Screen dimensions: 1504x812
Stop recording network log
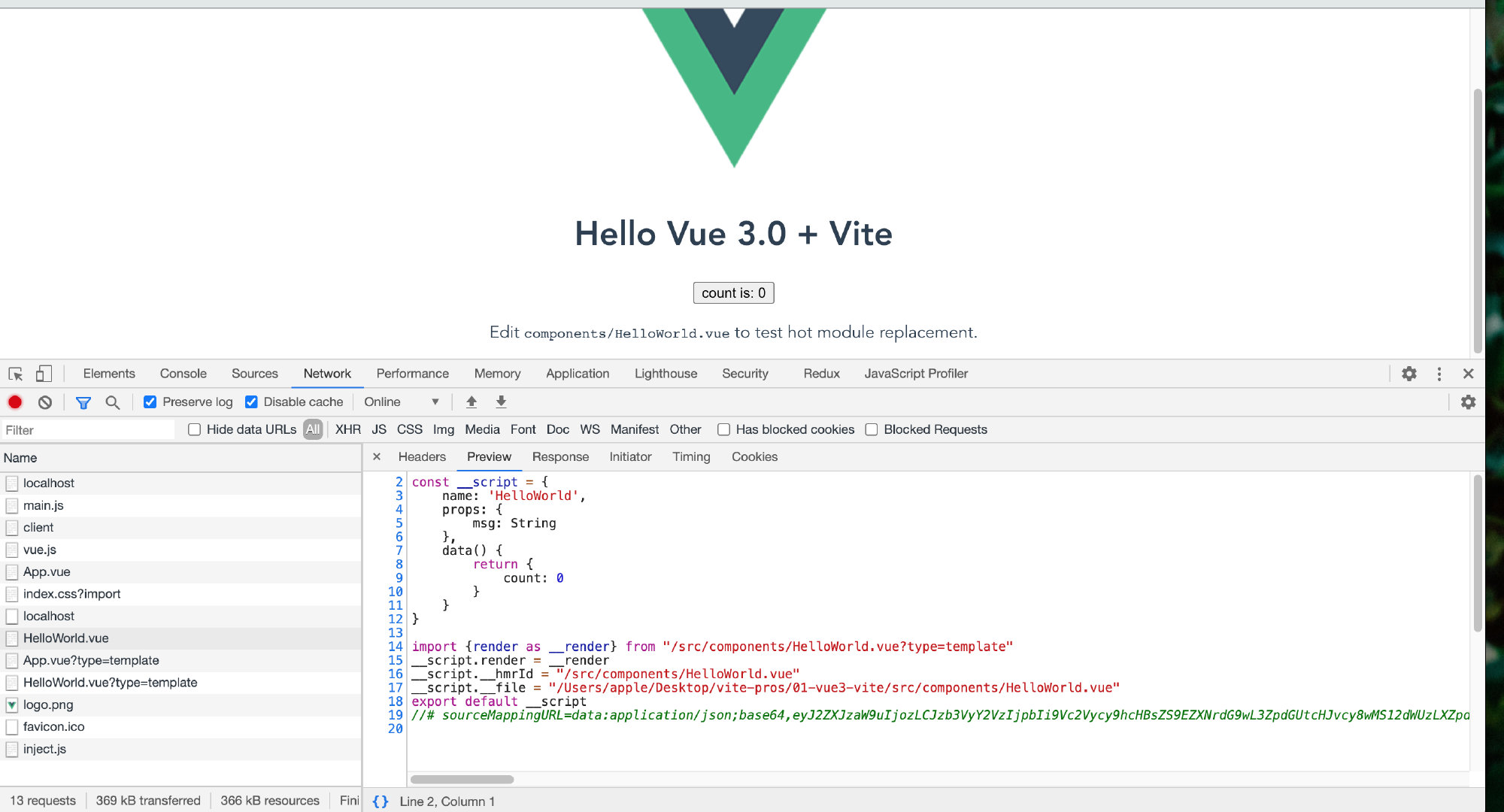(15, 402)
